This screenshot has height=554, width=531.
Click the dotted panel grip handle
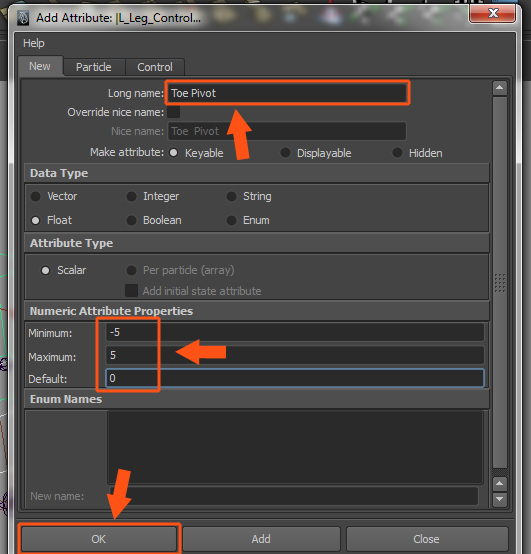[x=500, y=283]
